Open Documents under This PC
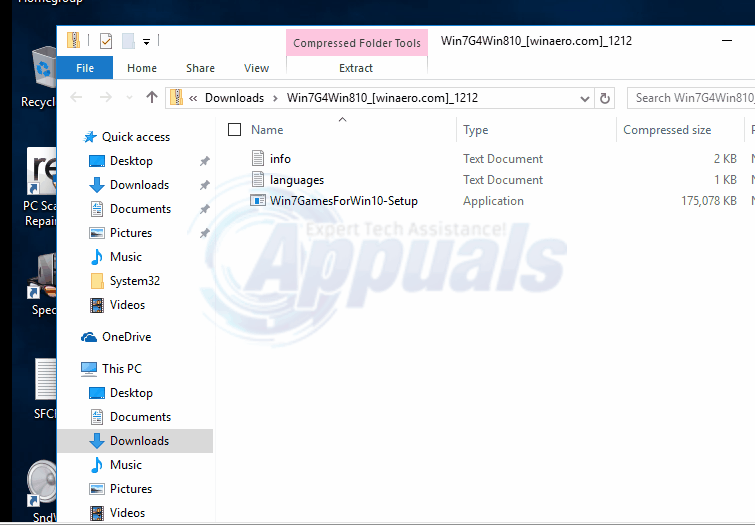Image resolution: width=755 pixels, height=526 pixels. [140, 417]
